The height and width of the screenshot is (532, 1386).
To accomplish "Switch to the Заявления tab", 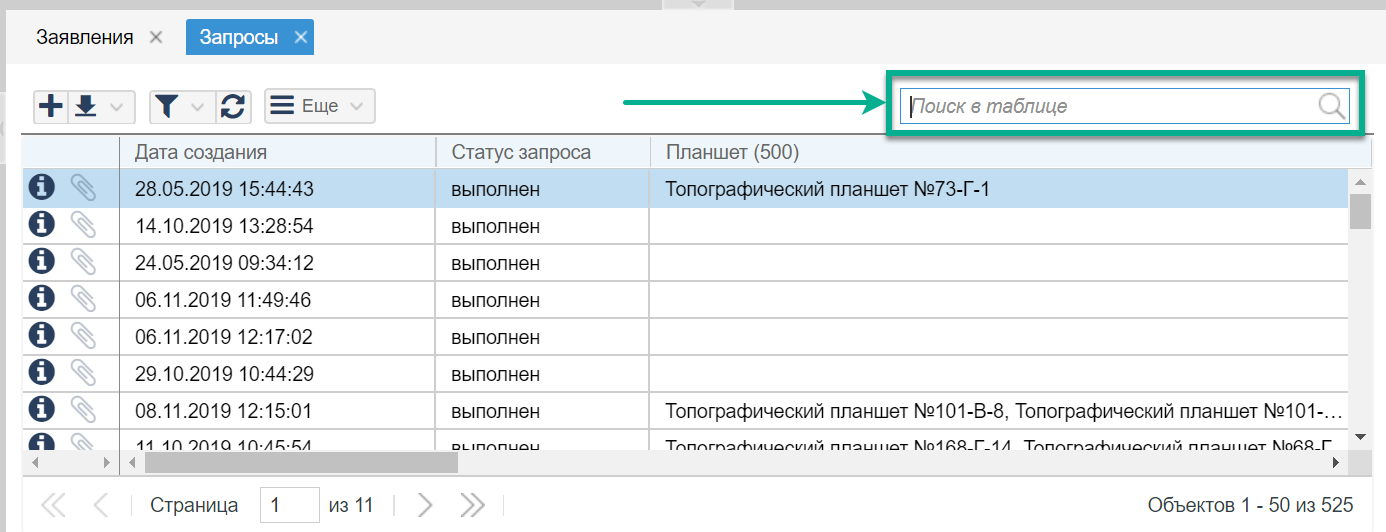I will (x=84, y=38).
